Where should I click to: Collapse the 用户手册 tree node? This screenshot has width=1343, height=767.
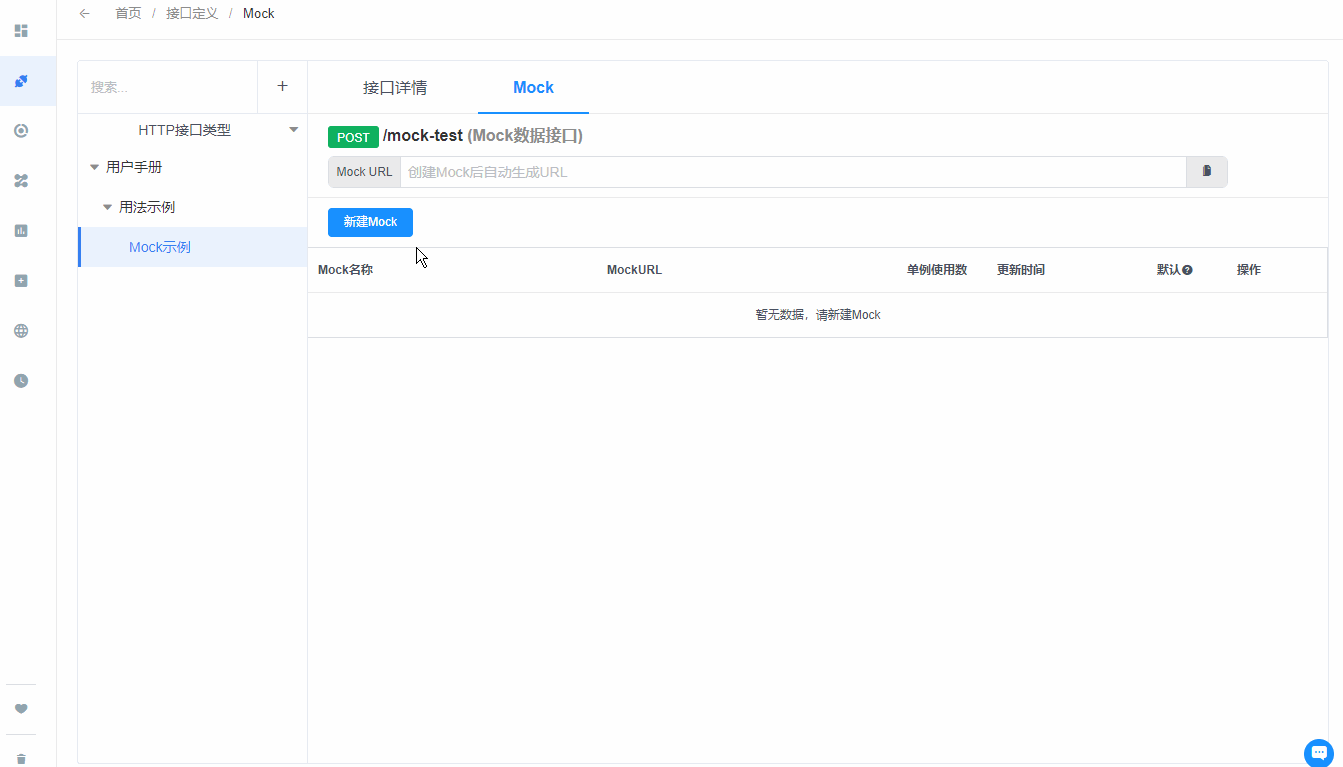(93, 167)
